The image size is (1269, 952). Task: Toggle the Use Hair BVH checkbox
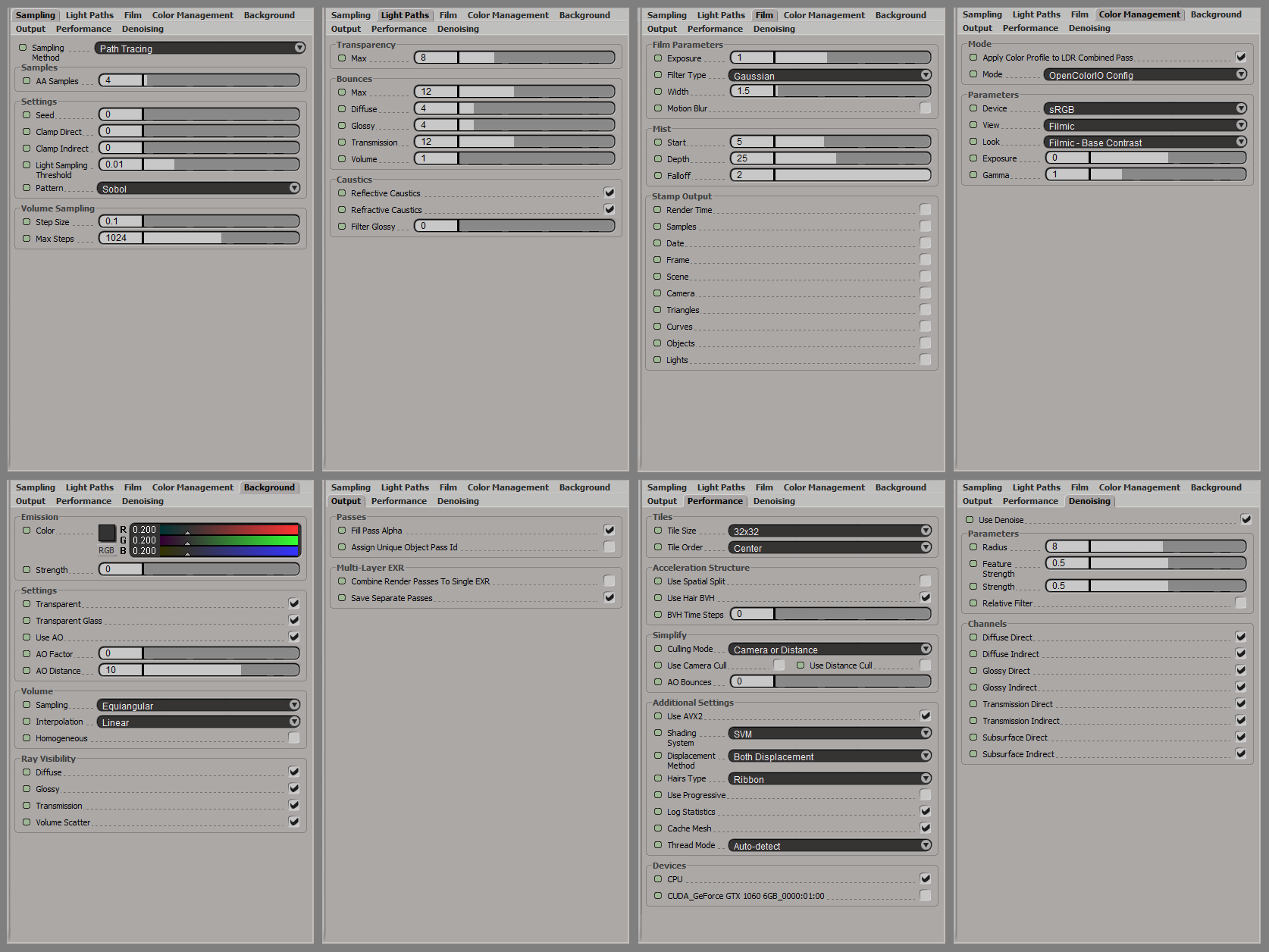tap(926, 597)
